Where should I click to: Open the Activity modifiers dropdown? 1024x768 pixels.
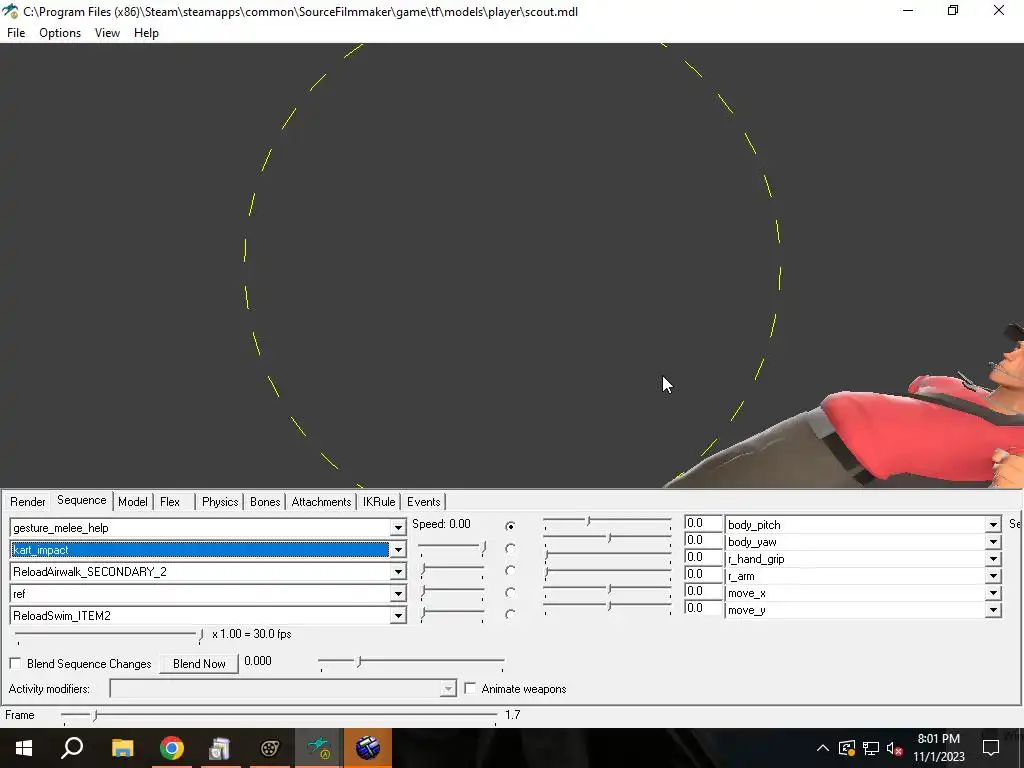click(x=448, y=689)
